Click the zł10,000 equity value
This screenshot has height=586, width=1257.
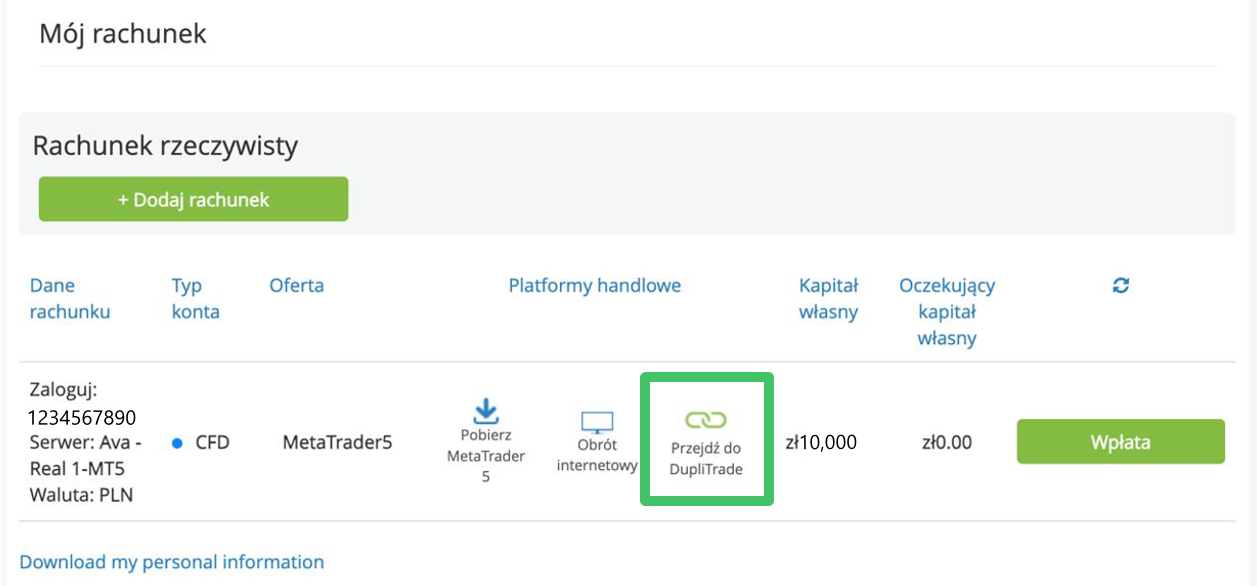coord(820,442)
